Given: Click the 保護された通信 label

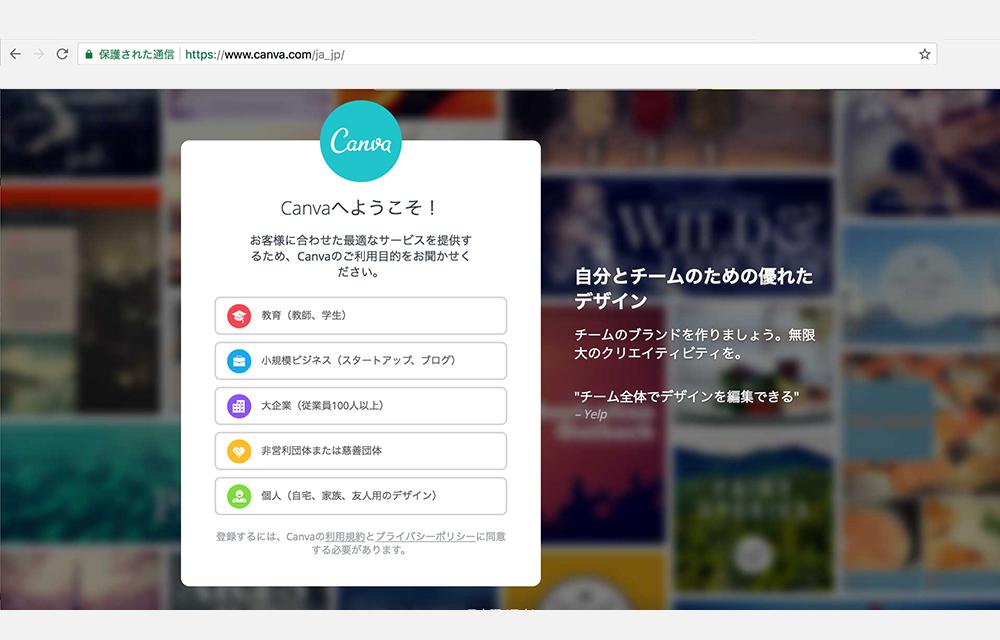Looking at the screenshot, I should point(136,54).
